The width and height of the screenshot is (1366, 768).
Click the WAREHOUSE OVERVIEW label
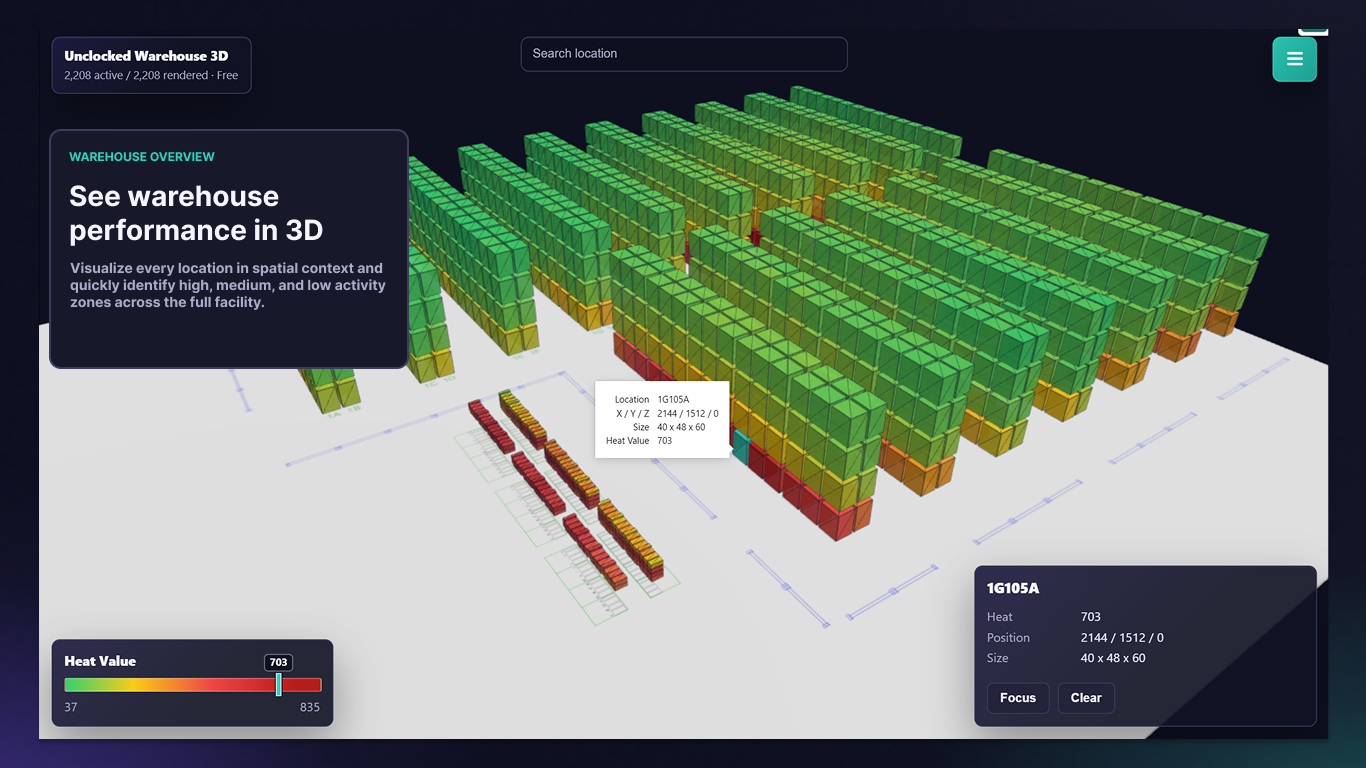coord(142,157)
